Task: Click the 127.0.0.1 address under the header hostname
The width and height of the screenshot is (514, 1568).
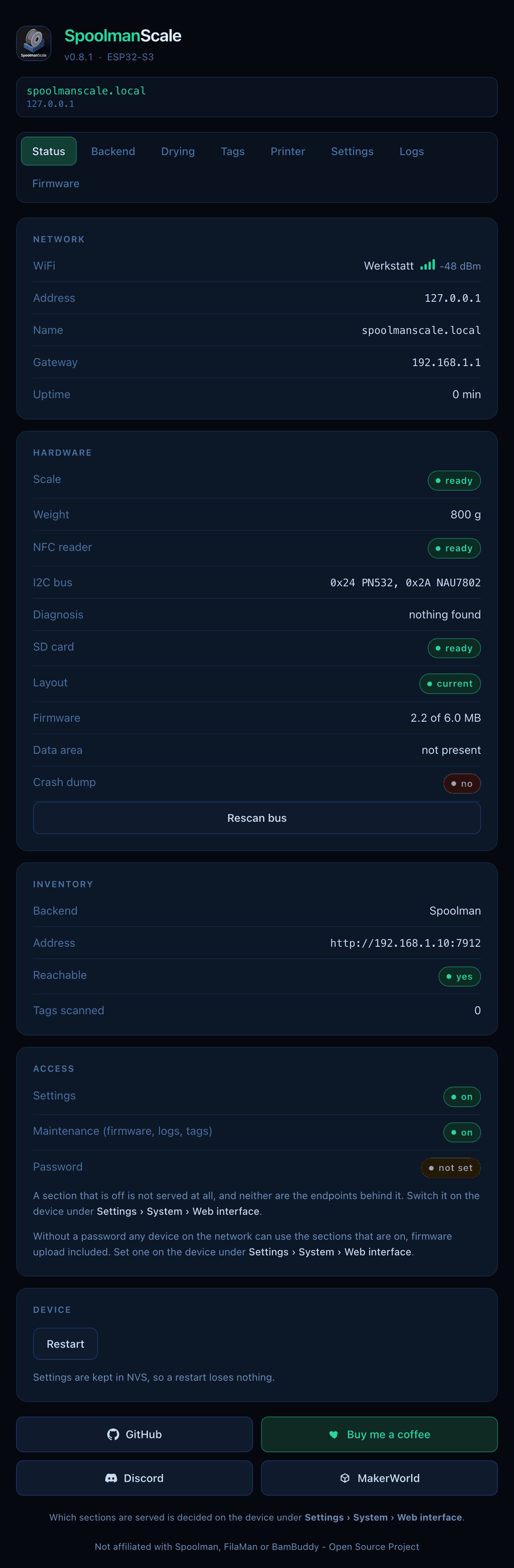Action: click(50, 104)
